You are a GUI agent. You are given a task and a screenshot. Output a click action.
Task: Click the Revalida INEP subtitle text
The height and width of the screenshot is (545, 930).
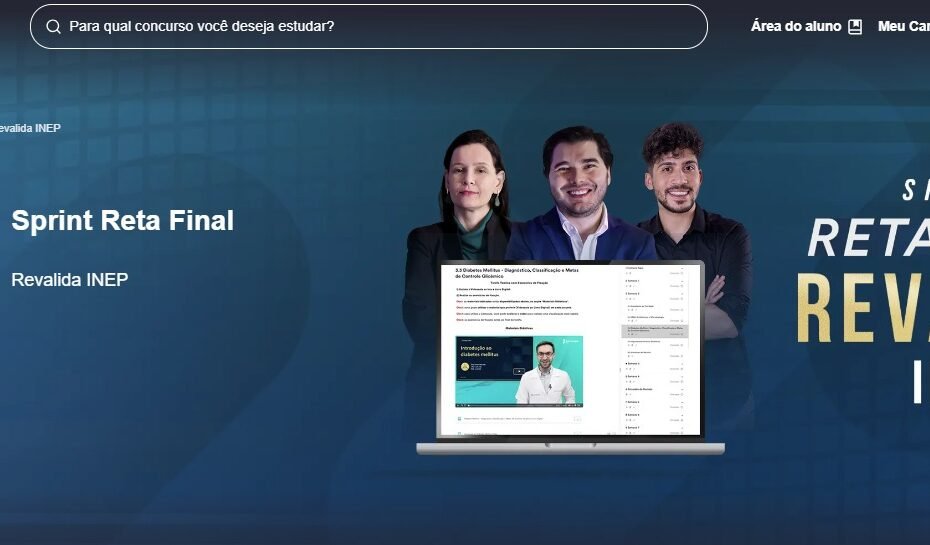point(69,279)
